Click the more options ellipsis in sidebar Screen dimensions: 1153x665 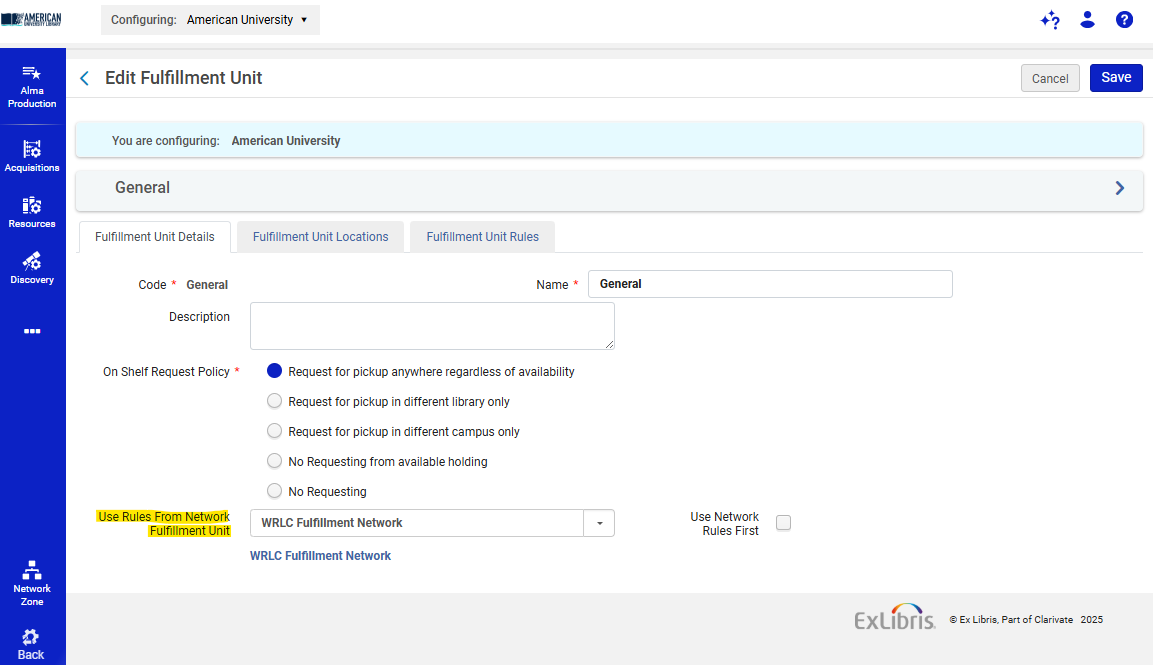(x=32, y=330)
